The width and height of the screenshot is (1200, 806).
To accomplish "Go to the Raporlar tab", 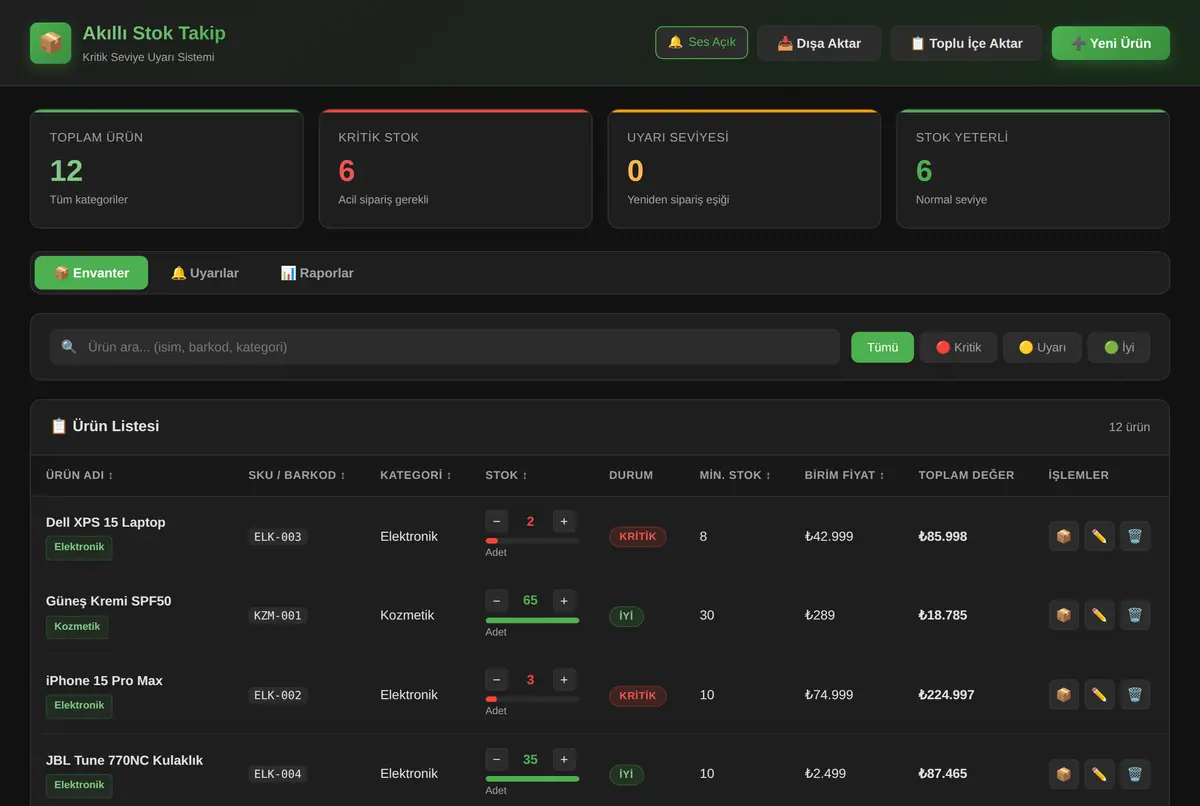I will point(317,273).
